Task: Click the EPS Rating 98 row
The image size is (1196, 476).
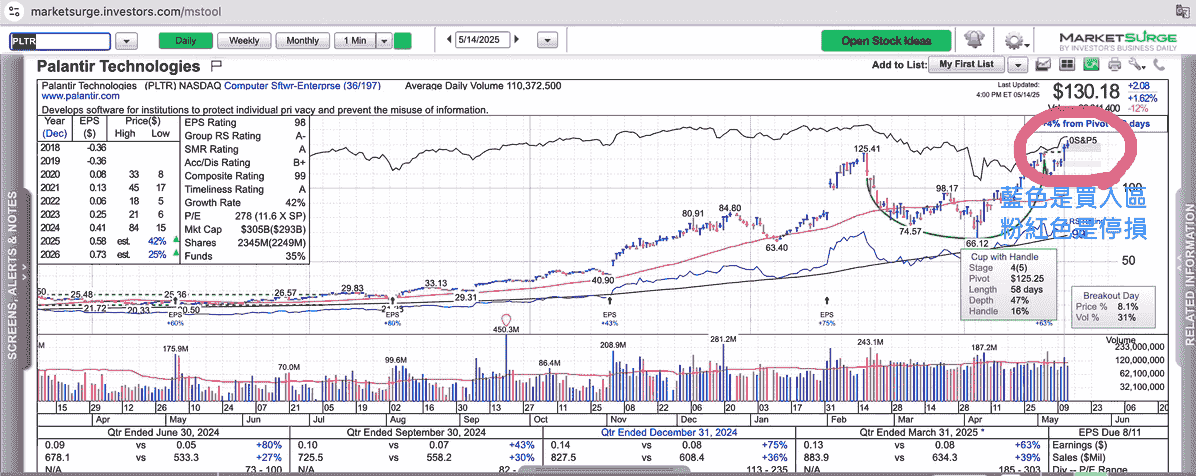Action: click(245, 123)
